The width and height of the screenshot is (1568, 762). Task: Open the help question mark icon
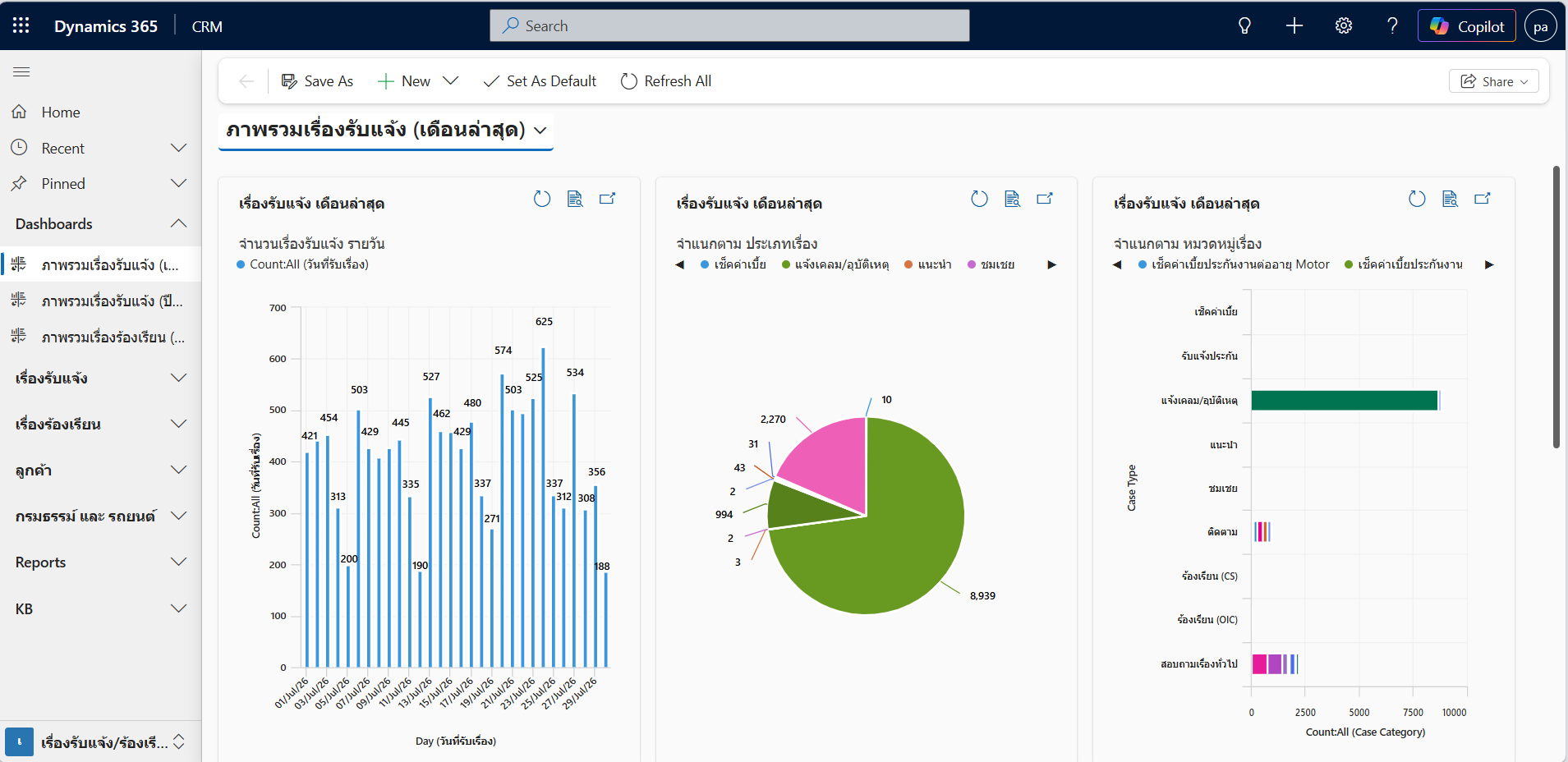pos(1392,25)
